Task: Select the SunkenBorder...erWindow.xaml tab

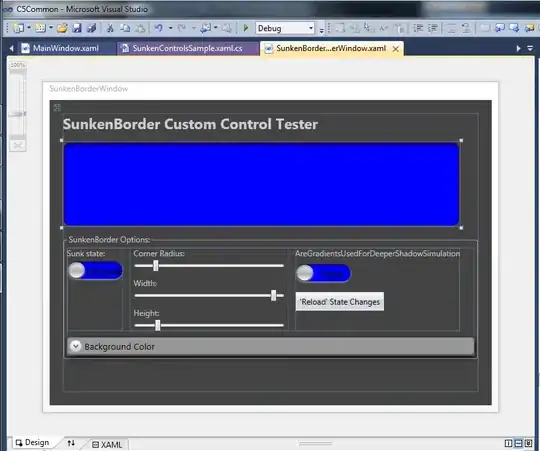Action: pyautogui.click(x=331, y=48)
